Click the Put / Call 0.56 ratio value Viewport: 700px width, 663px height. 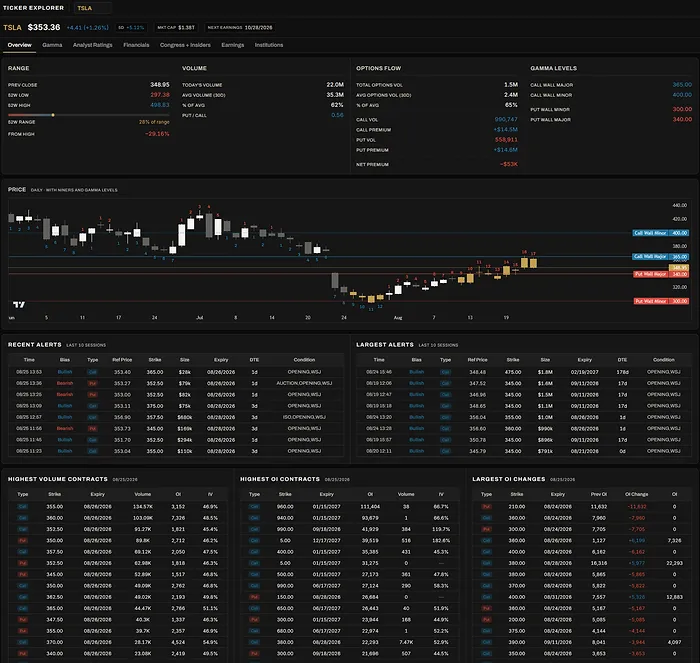pyautogui.click(x=337, y=115)
